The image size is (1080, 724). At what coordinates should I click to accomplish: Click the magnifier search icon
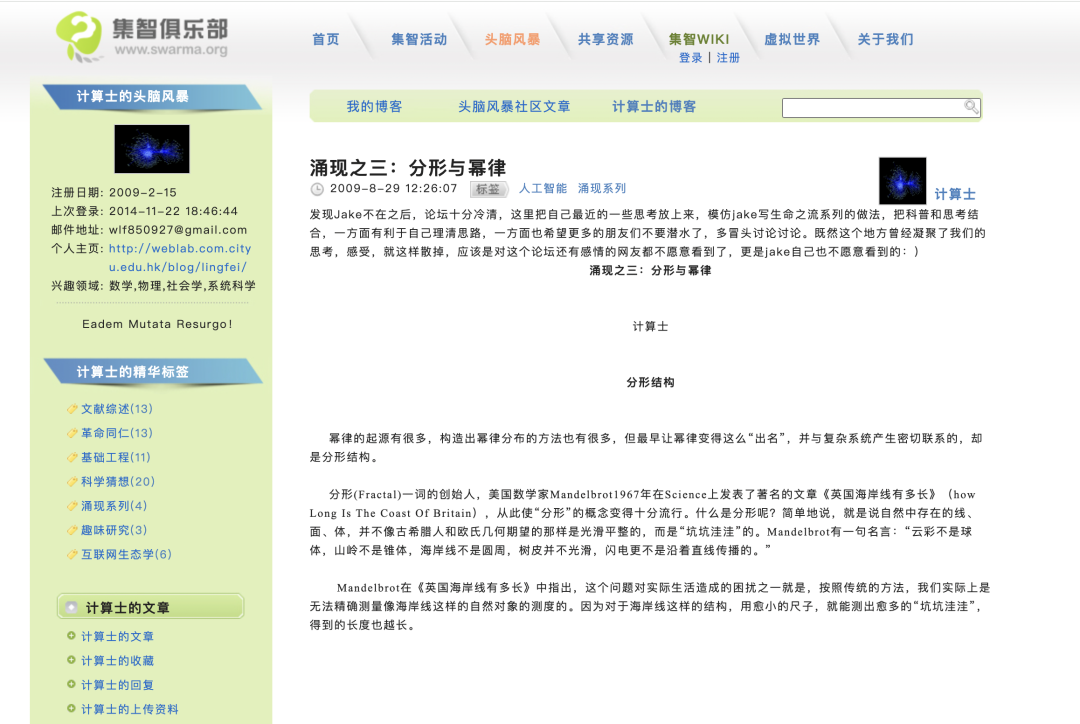point(971,107)
